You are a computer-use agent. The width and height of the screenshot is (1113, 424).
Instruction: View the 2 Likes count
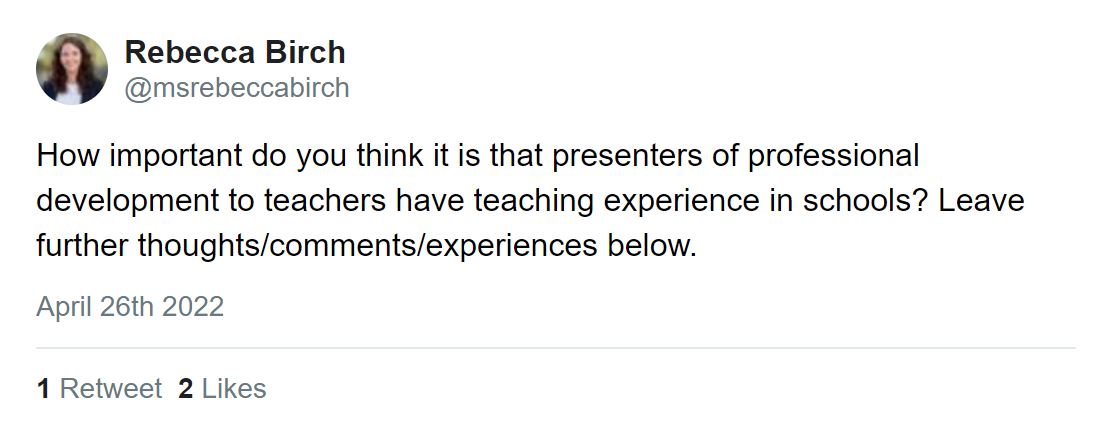click(x=222, y=388)
